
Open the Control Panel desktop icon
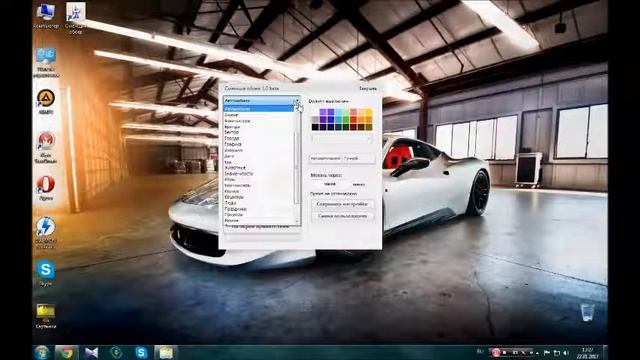pos(46,62)
